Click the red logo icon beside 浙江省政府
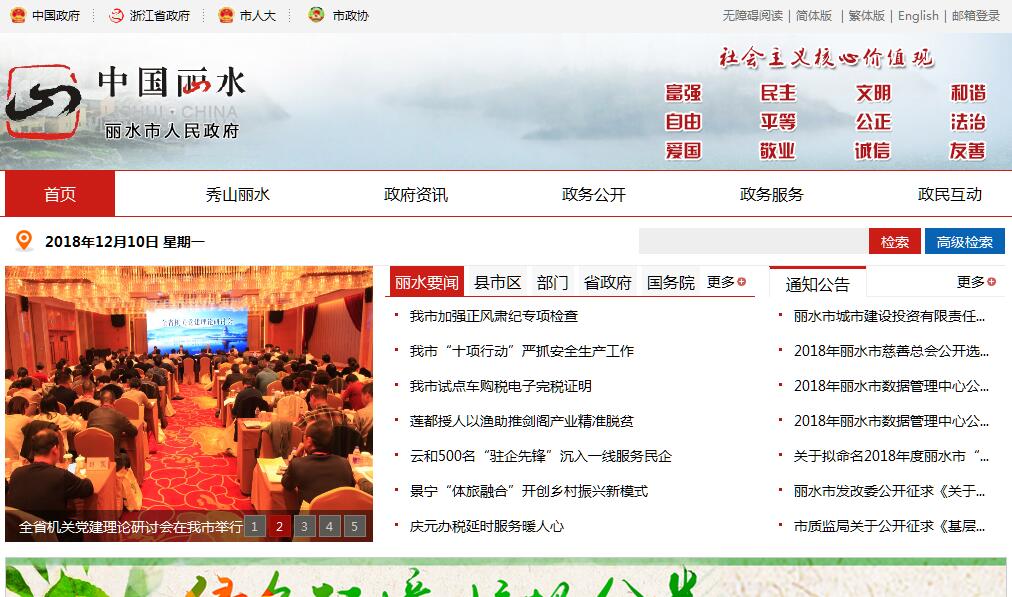1012x597 pixels. [116, 16]
